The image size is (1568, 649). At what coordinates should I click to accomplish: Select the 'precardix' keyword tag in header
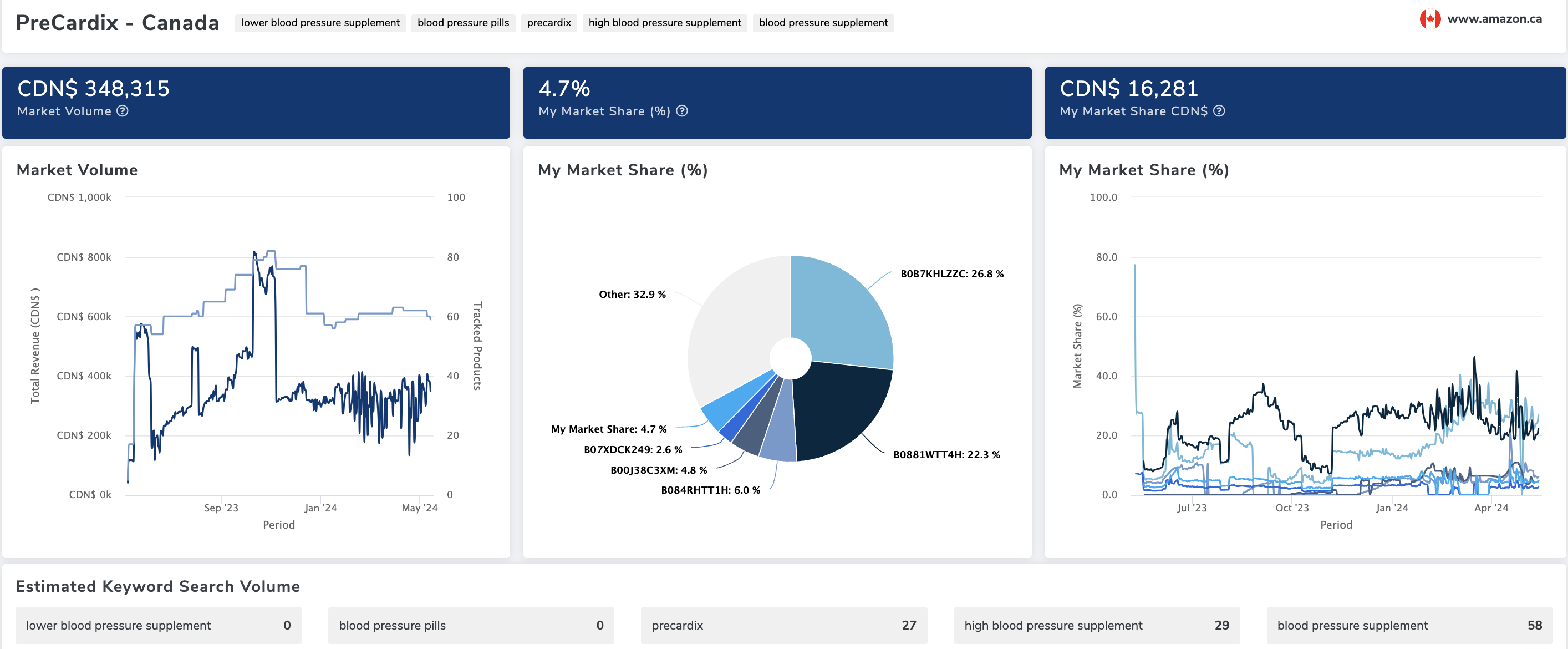[548, 23]
